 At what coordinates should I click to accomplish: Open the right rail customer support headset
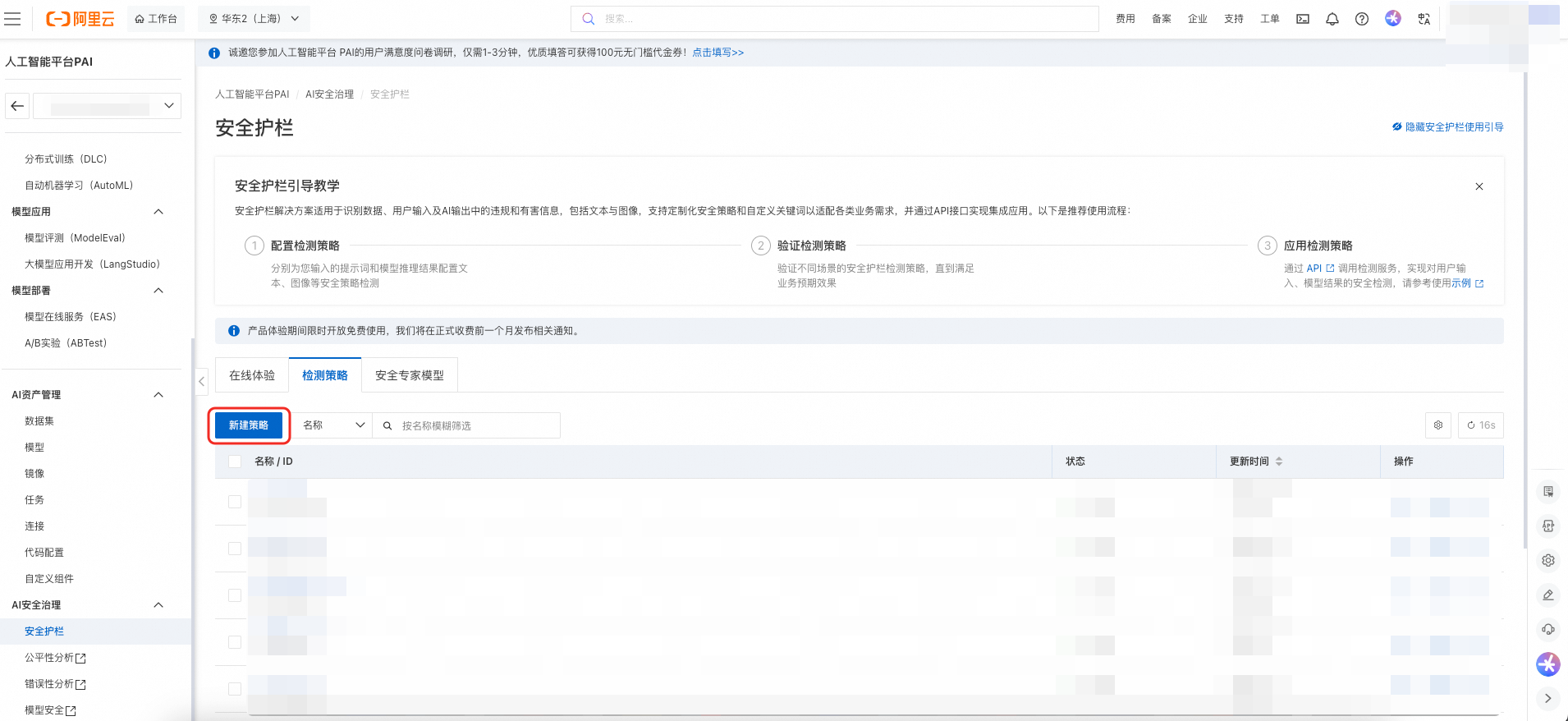pos(1548,629)
